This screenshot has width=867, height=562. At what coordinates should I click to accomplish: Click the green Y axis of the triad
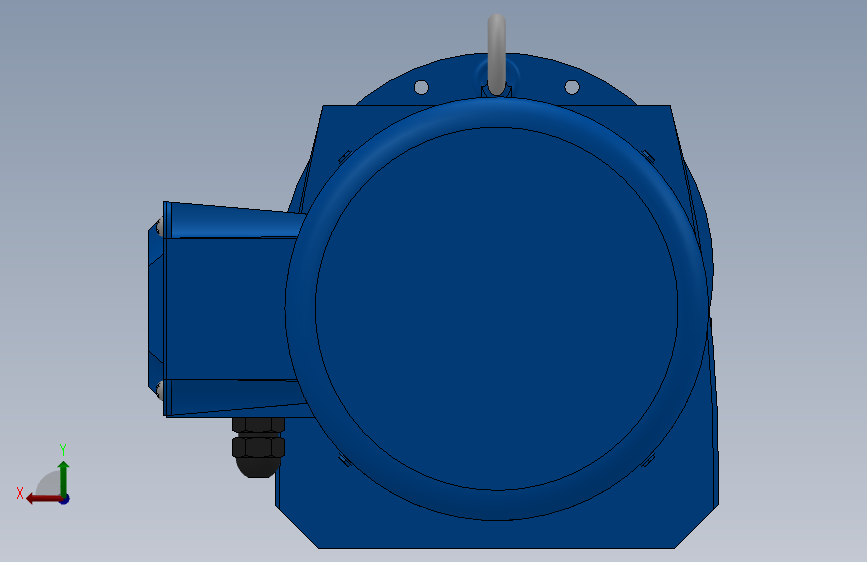pos(64,478)
